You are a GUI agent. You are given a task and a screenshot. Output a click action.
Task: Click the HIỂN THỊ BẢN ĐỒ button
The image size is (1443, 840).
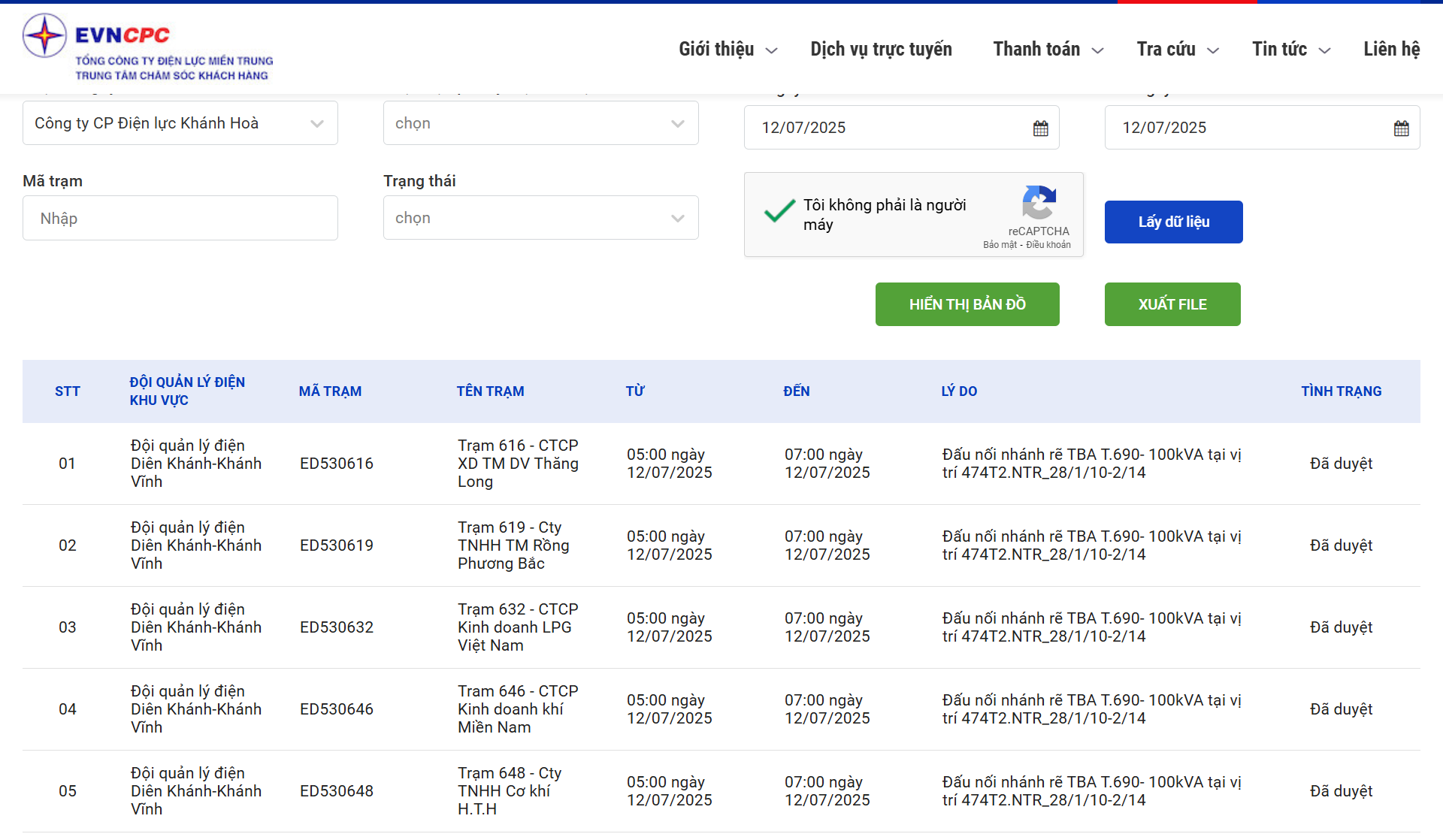(967, 304)
